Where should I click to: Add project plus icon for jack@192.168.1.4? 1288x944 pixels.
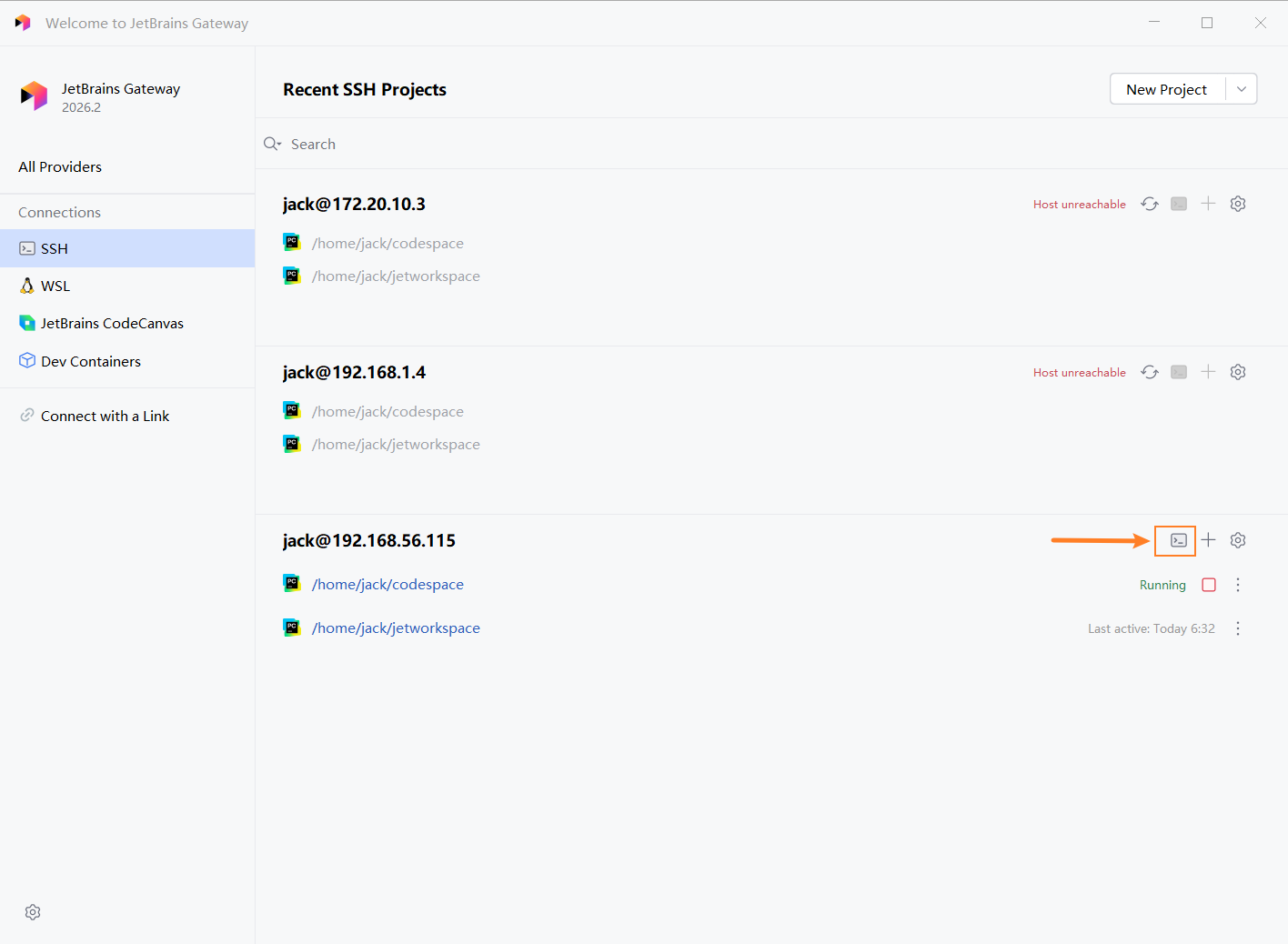coord(1208,372)
